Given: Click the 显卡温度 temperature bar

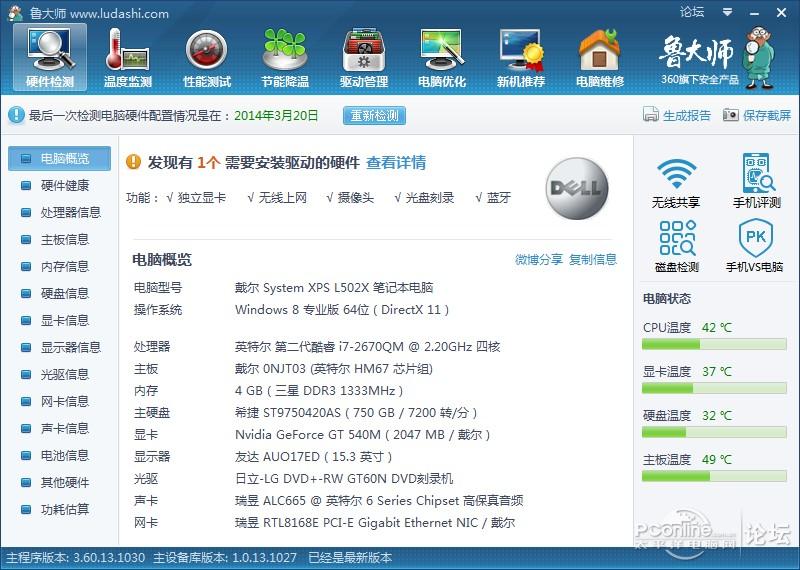Looking at the screenshot, I should 714,389.
